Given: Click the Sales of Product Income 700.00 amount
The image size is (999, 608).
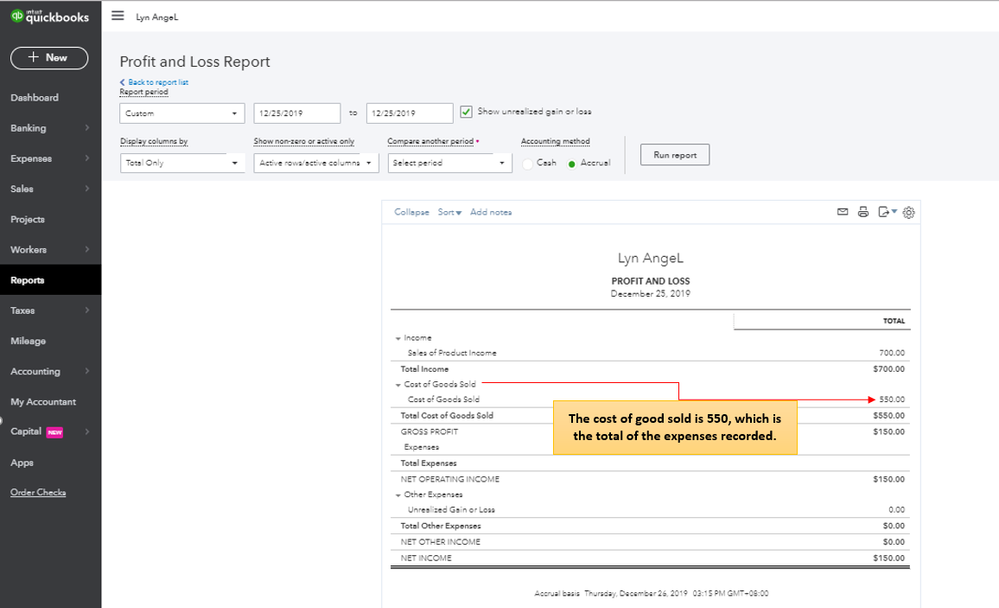Looking at the screenshot, I should click(x=892, y=353).
